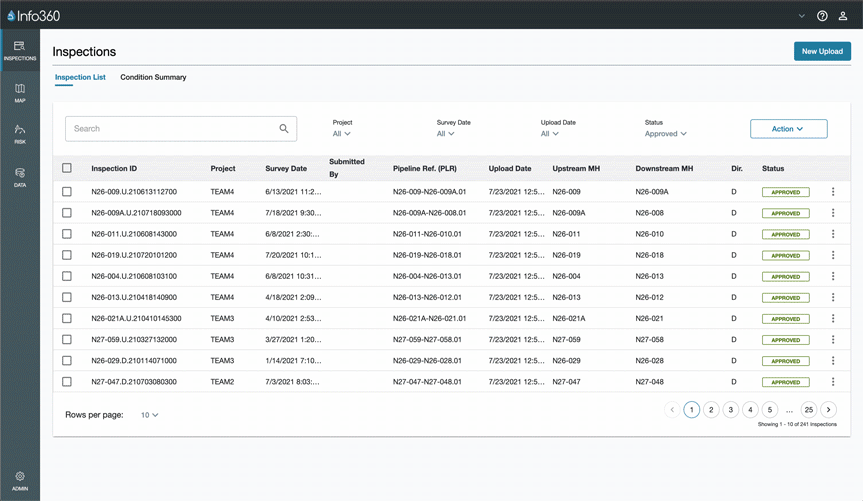Open the Status Approved filter dropdown
The height and width of the screenshot is (501, 863).
pyautogui.click(x=665, y=134)
